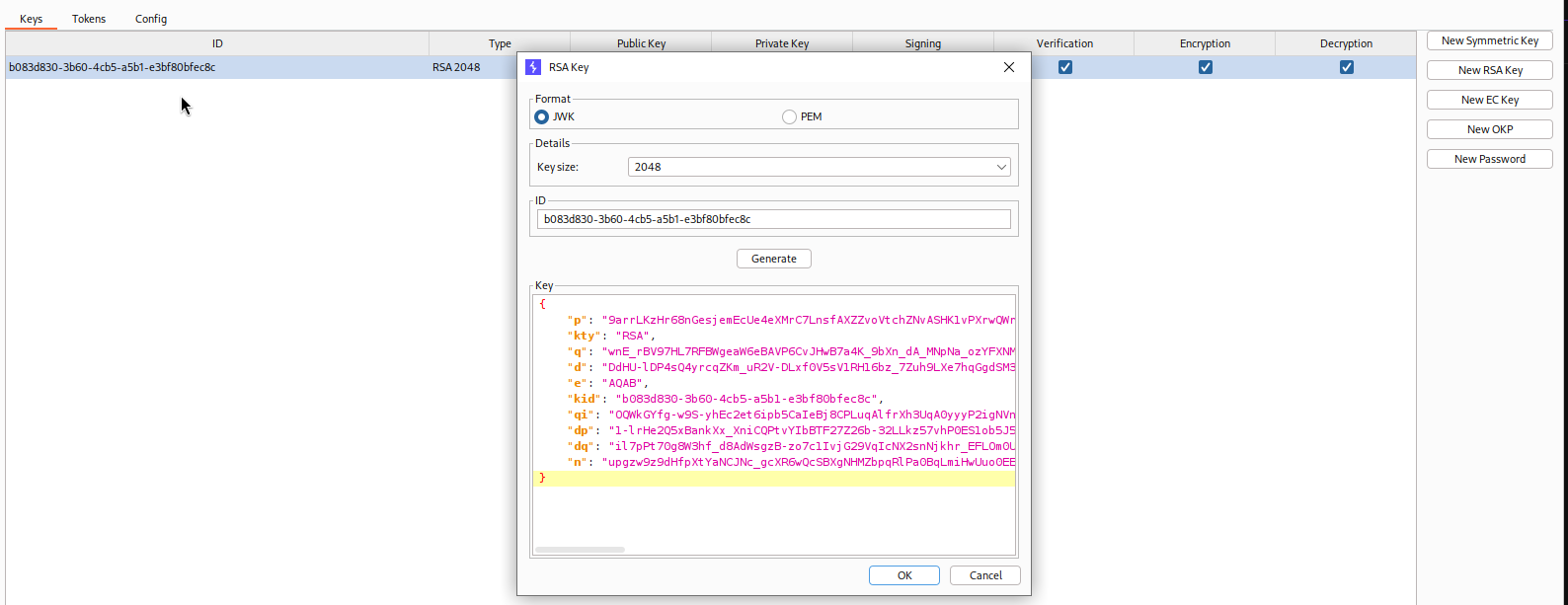Click the key ID input field
Viewport: 1568px width, 605px height.
click(773, 219)
